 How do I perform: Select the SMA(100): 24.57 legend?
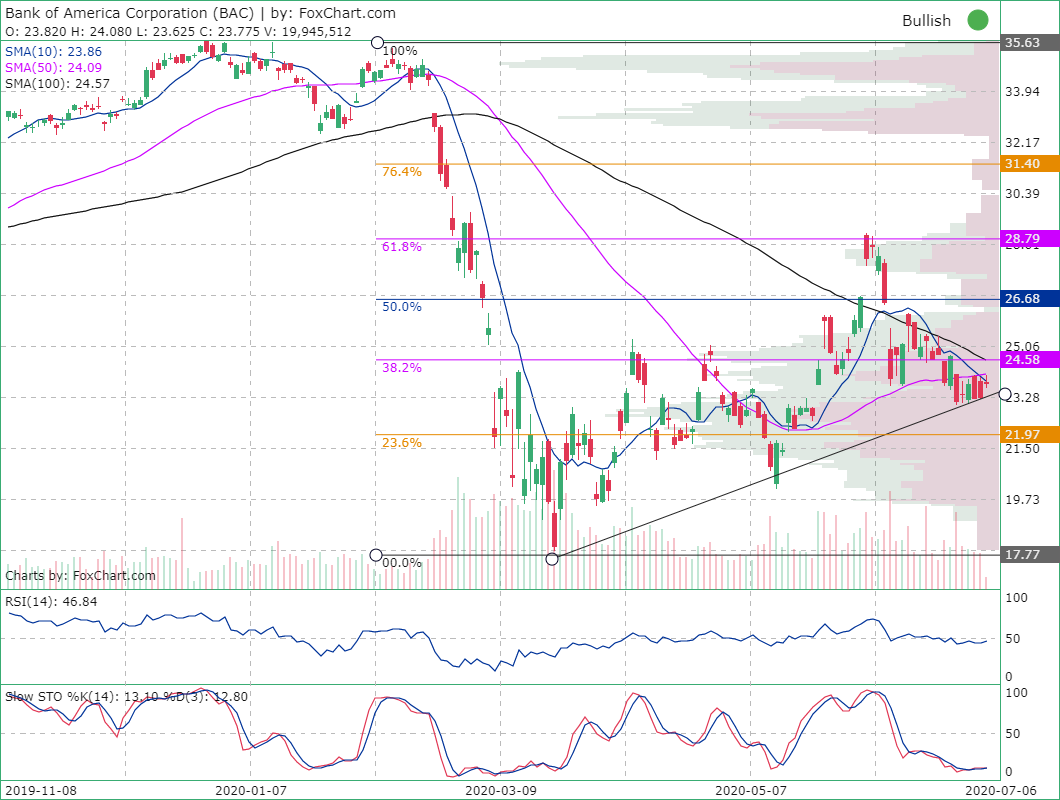(x=57, y=84)
